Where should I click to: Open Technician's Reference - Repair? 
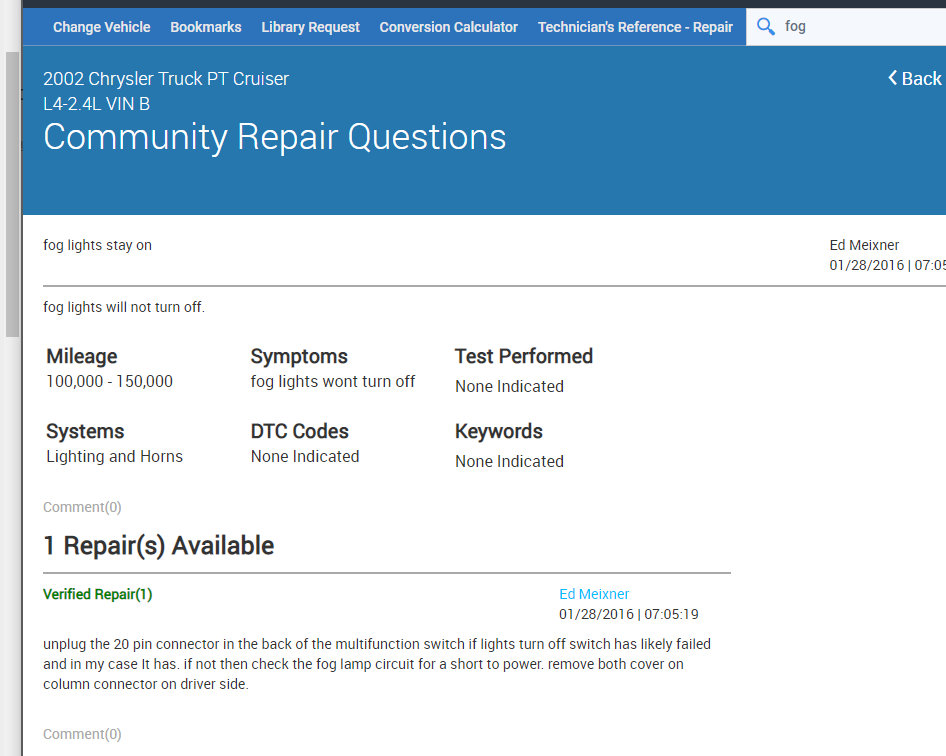click(635, 27)
